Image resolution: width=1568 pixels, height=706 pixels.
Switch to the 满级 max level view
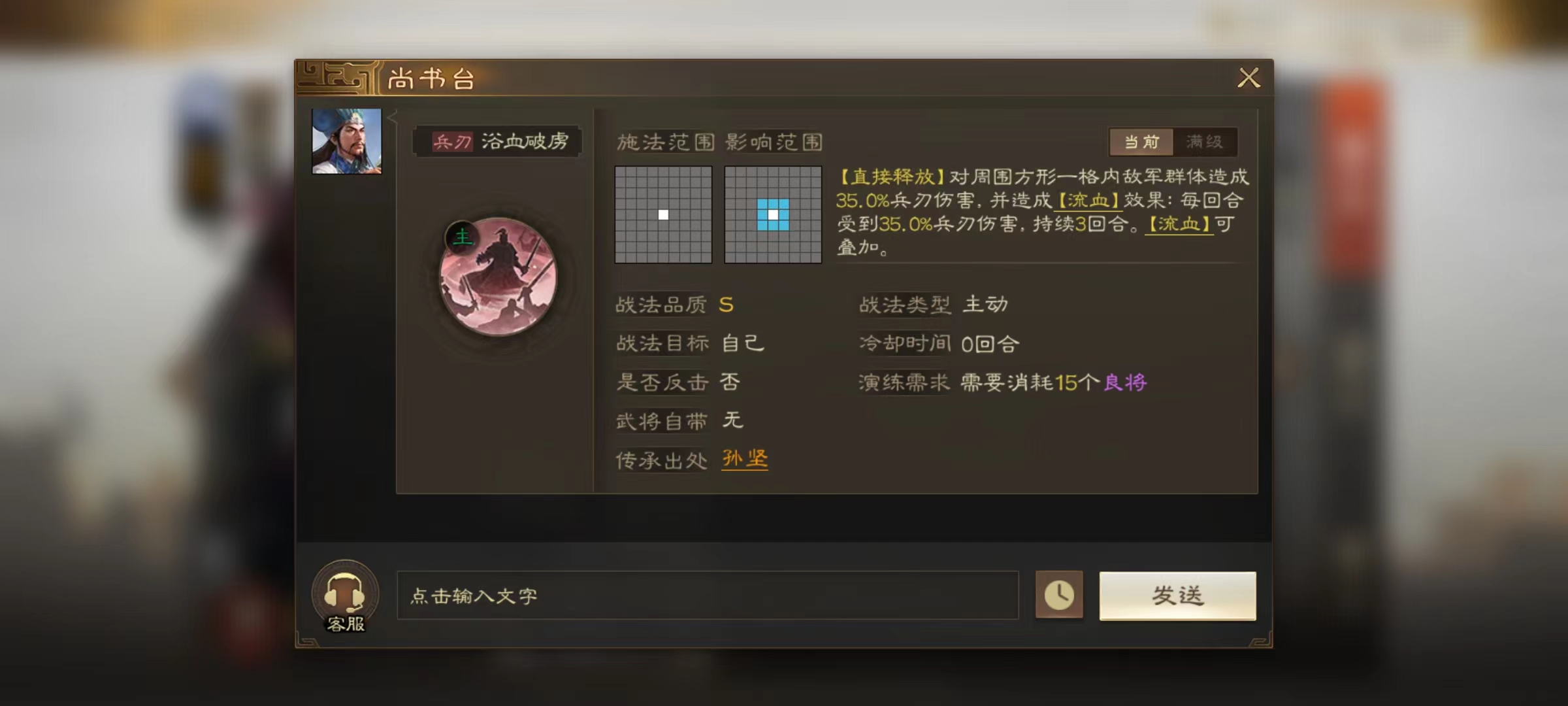tap(1204, 142)
